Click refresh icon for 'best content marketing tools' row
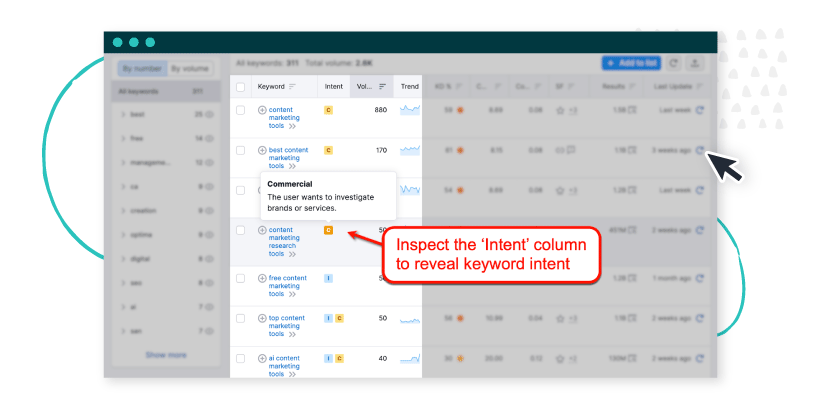The height and width of the screenshot is (416, 820). (700, 150)
